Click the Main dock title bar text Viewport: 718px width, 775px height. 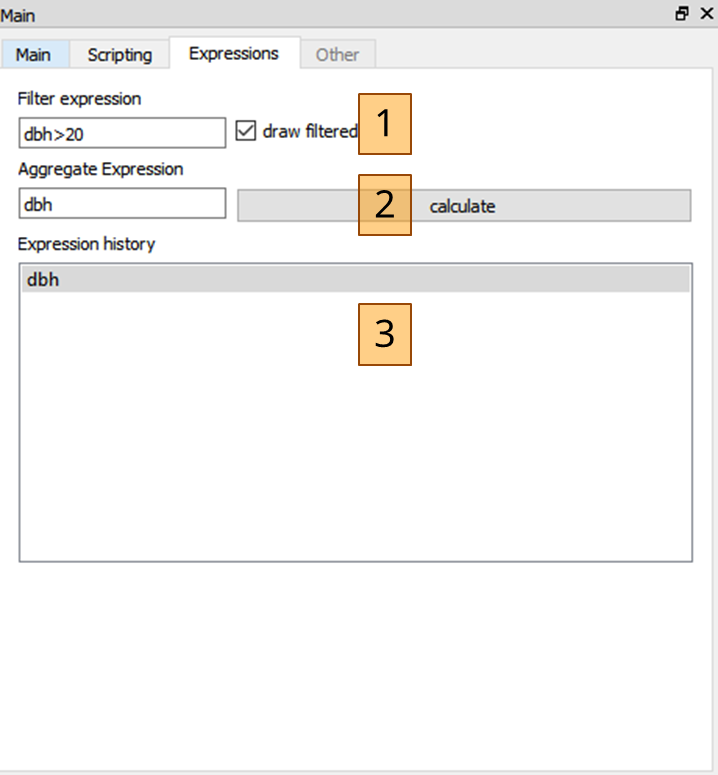(18, 16)
